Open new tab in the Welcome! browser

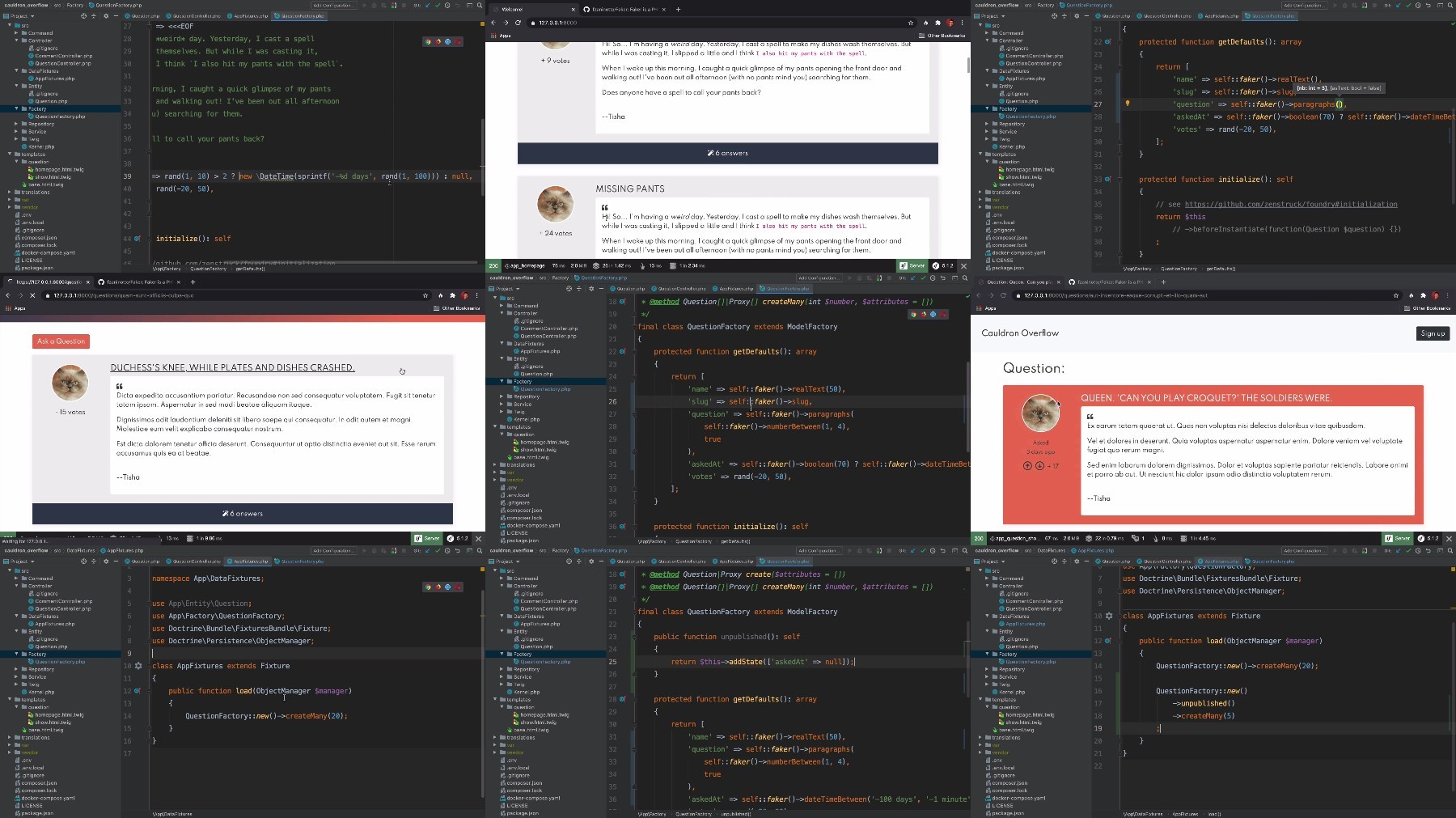tap(678, 10)
